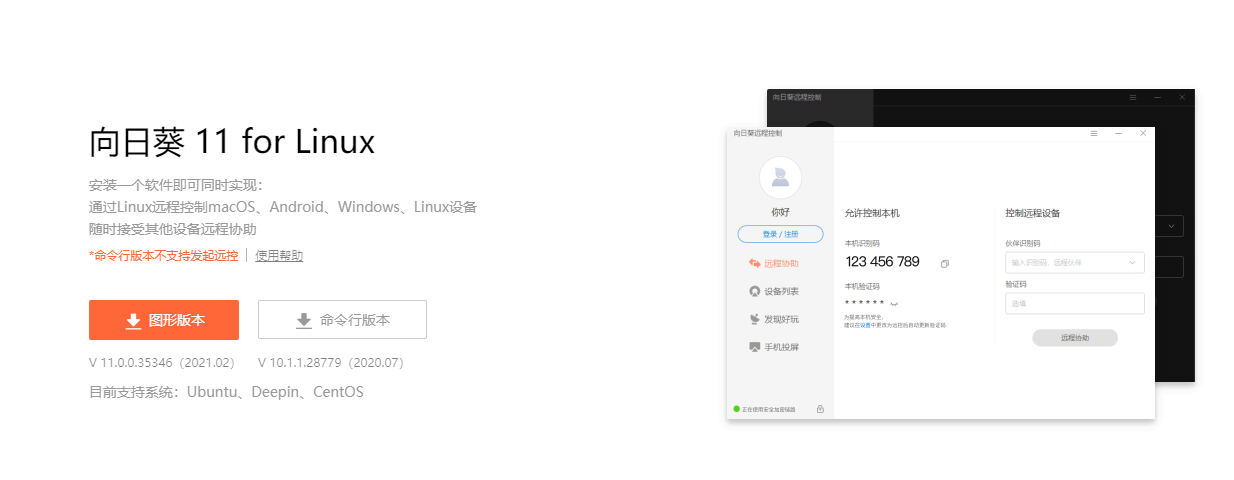The height and width of the screenshot is (480, 1234).
Task: Click the 向日葵 11 for Linux heading
Action: pyautogui.click(x=232, y=142)
